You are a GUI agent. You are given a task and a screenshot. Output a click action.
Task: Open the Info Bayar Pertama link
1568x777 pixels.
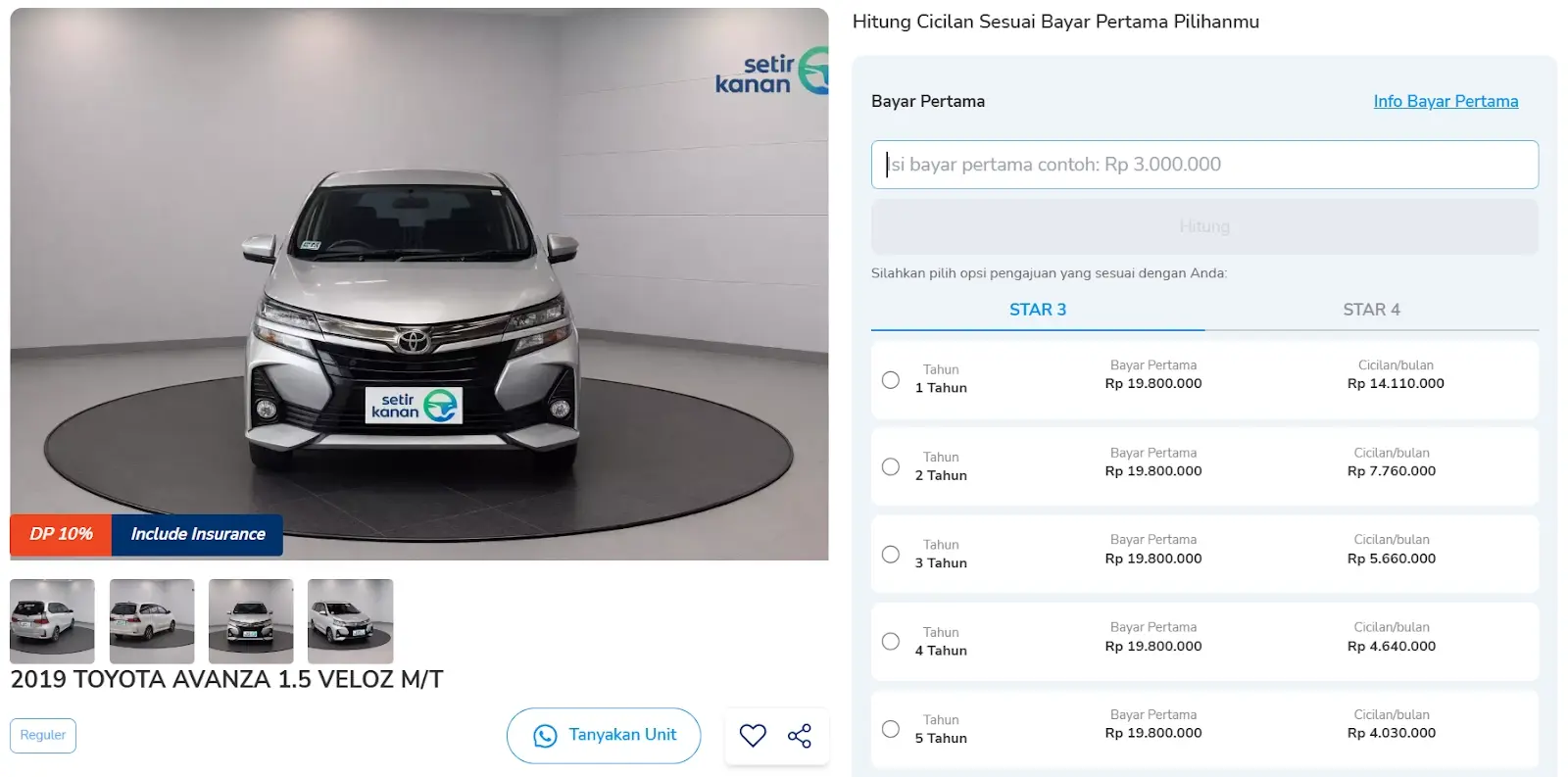1445,101
